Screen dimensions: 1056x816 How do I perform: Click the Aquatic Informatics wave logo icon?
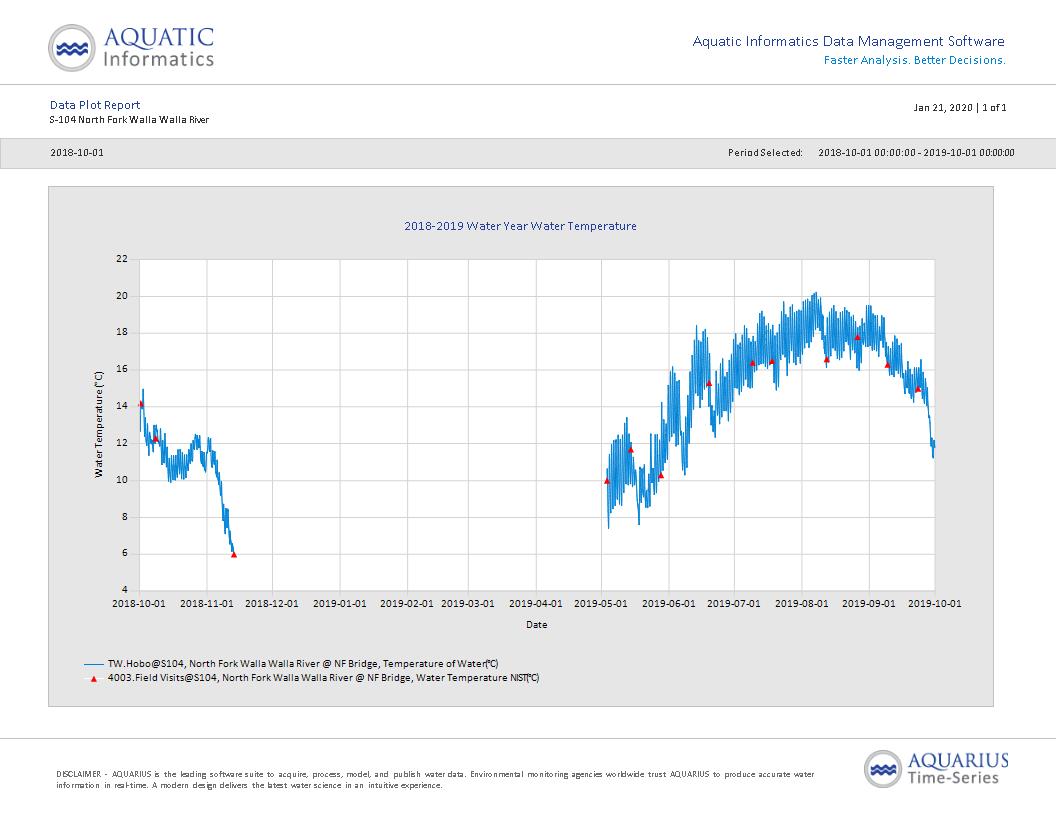[71, 48]
